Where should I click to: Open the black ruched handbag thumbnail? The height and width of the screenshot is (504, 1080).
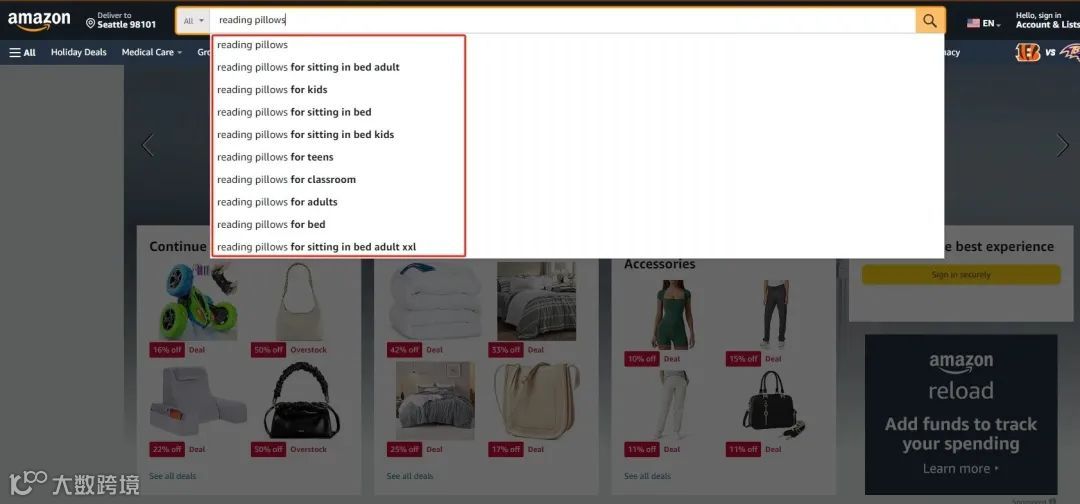pos(302,401)
